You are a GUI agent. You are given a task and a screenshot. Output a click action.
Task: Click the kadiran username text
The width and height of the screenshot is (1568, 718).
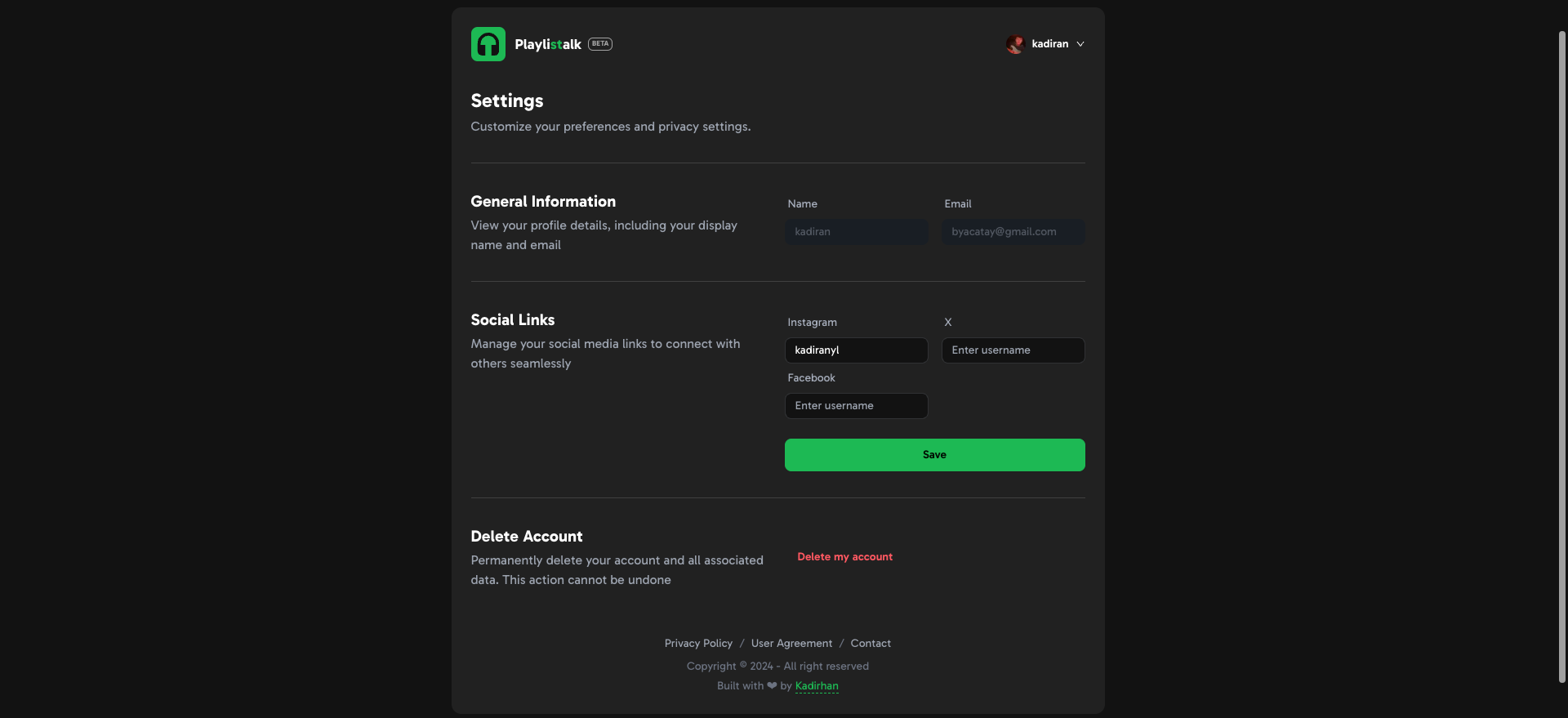click(1049, 44)
